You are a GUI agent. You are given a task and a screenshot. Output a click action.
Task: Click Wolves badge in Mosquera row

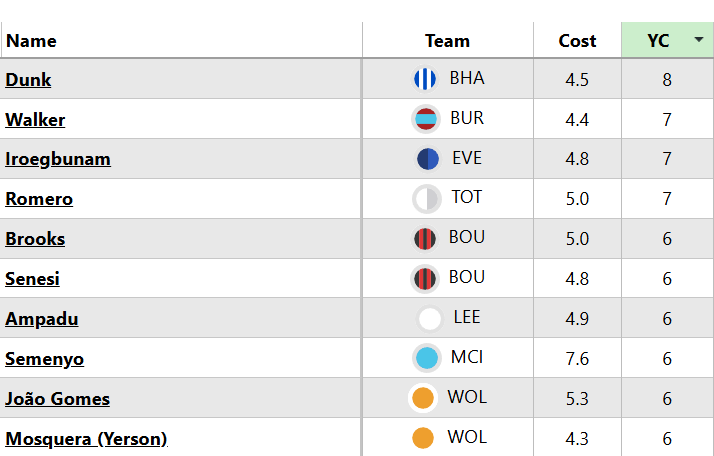coord(423,438)
